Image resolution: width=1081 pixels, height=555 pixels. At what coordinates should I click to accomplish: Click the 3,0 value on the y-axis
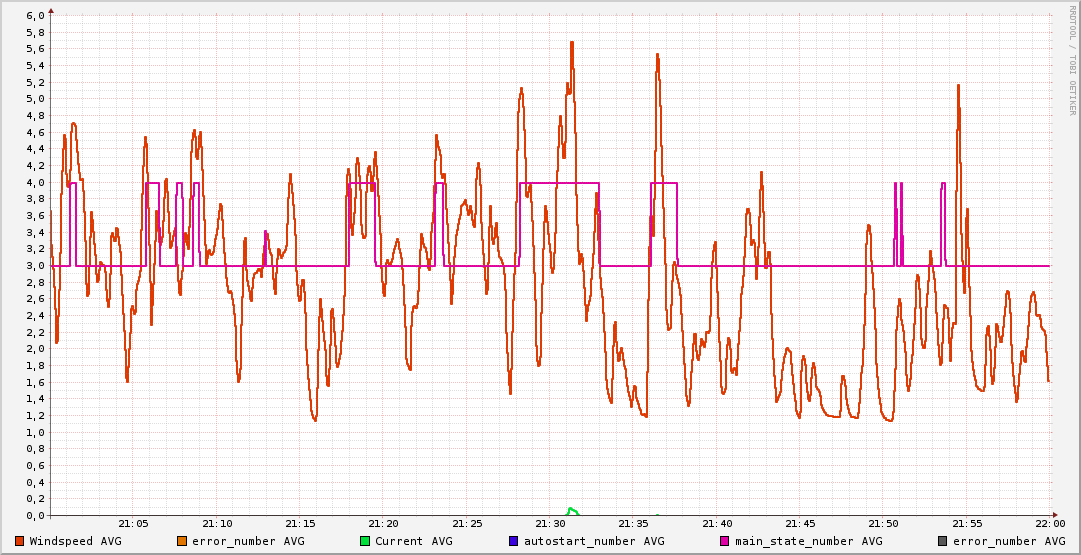click(34, 266)
